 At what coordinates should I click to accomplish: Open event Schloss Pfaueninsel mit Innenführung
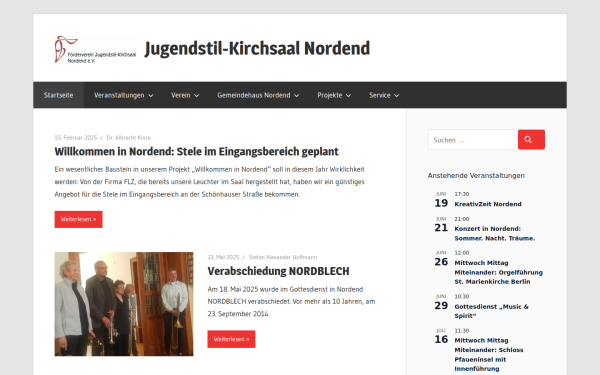pos(489,355)
